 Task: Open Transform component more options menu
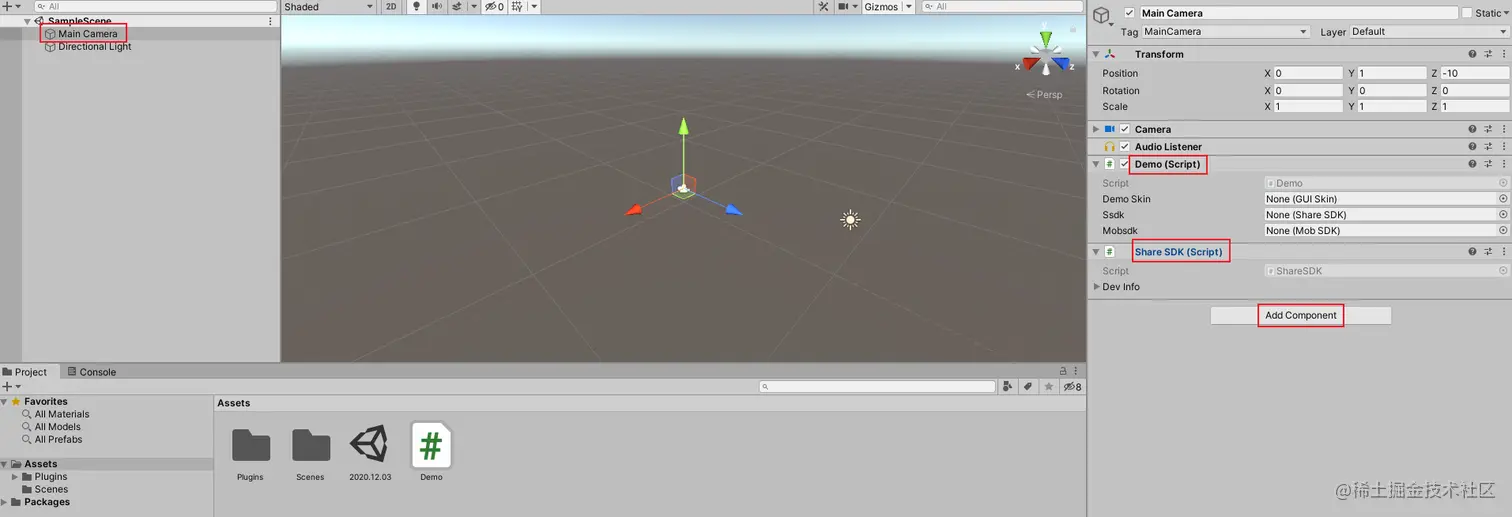tap(1504, 54)
